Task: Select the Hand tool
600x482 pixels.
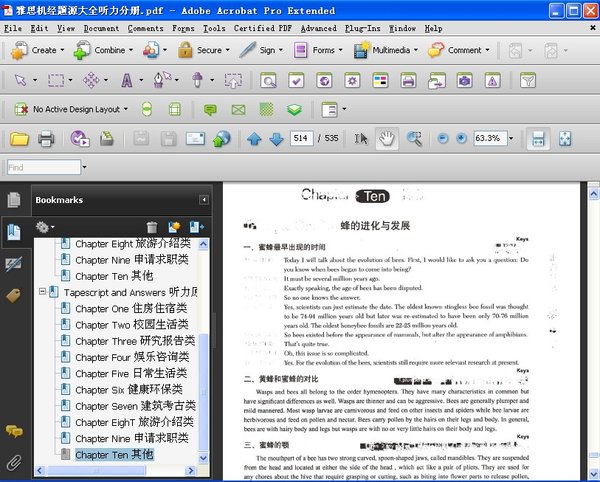Action: (x=387, y=139)
